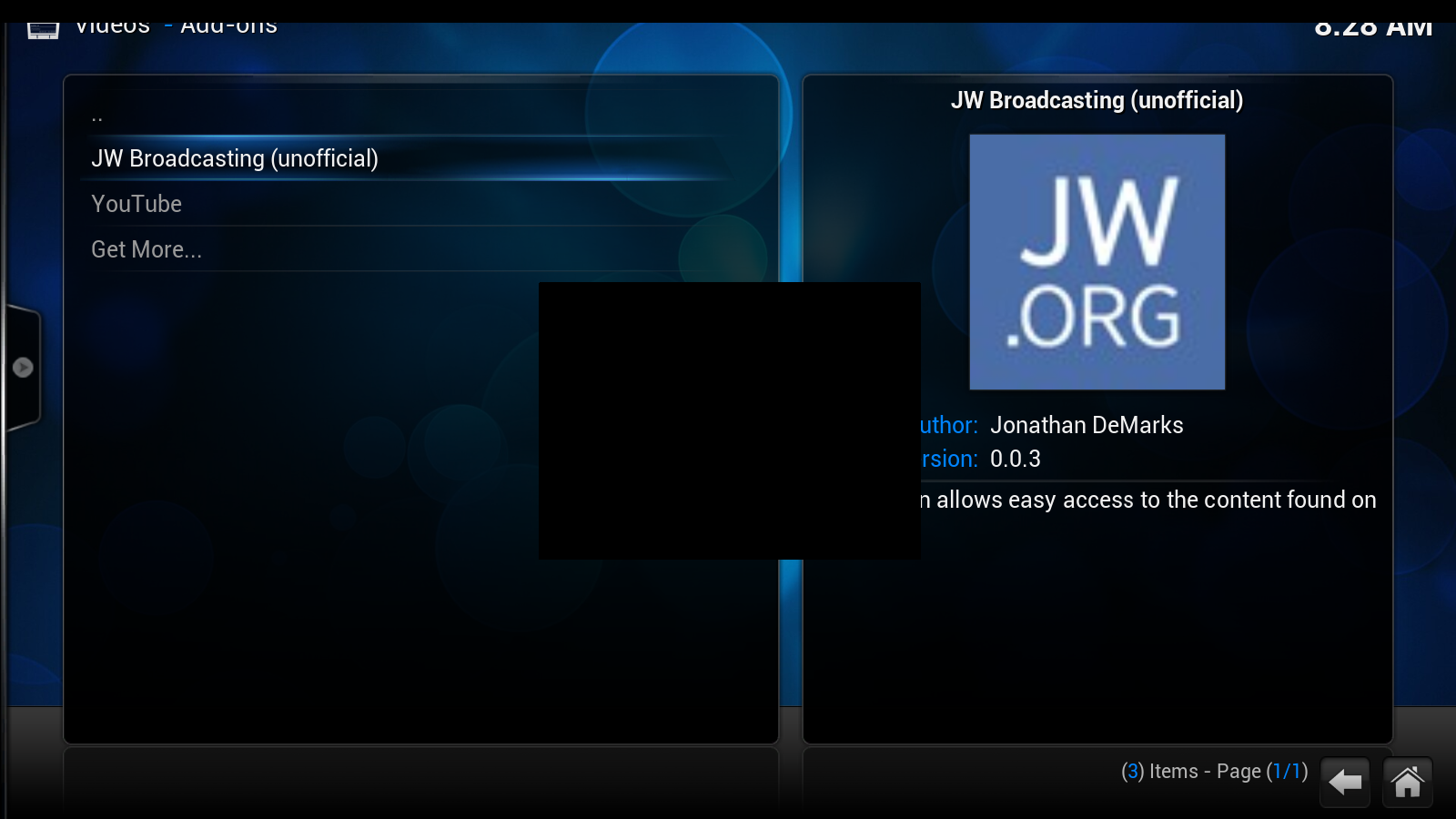The height and width of the screenshot is (819, 1456).
Task: Click the clock time display
Action: click(x=1373, y=29)
